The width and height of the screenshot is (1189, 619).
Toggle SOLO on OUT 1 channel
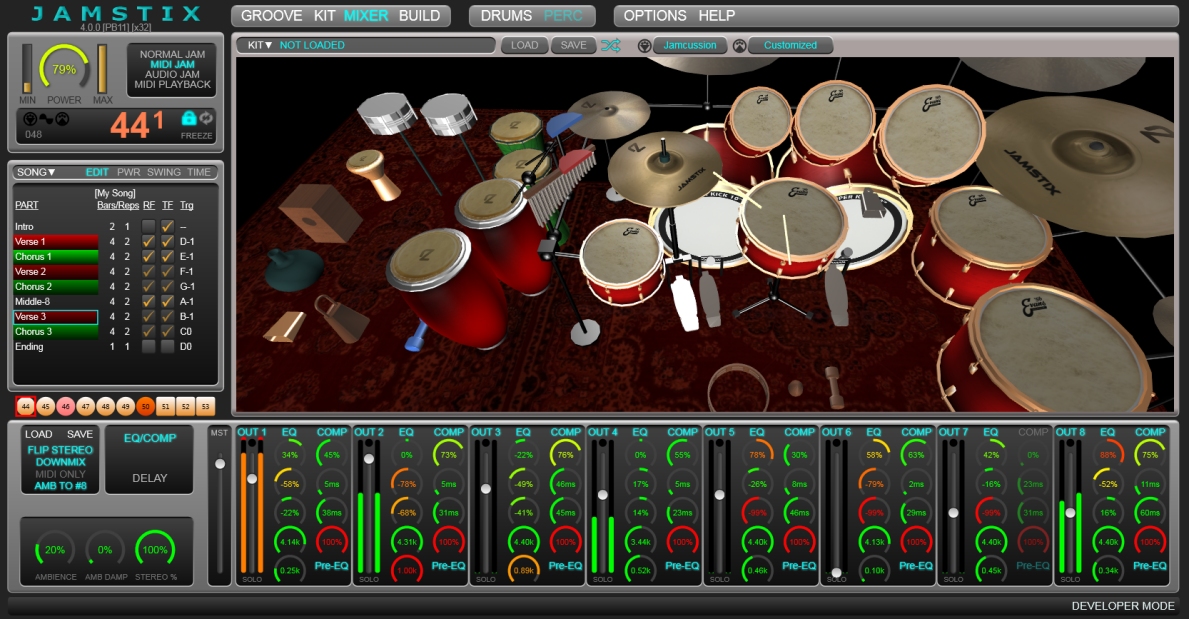[253, 580]
